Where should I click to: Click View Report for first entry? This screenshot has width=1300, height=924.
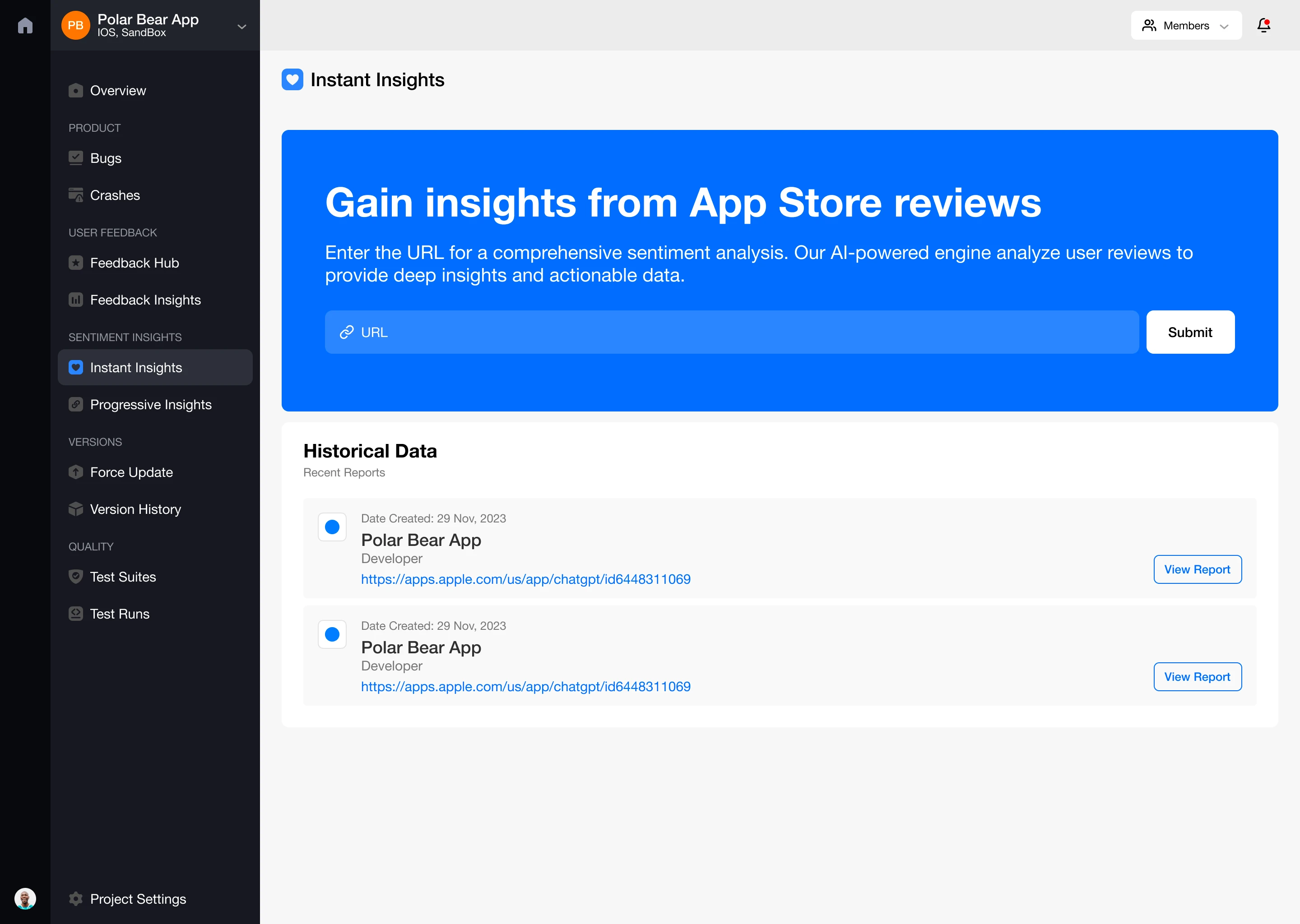click(x=1197, y=569)
